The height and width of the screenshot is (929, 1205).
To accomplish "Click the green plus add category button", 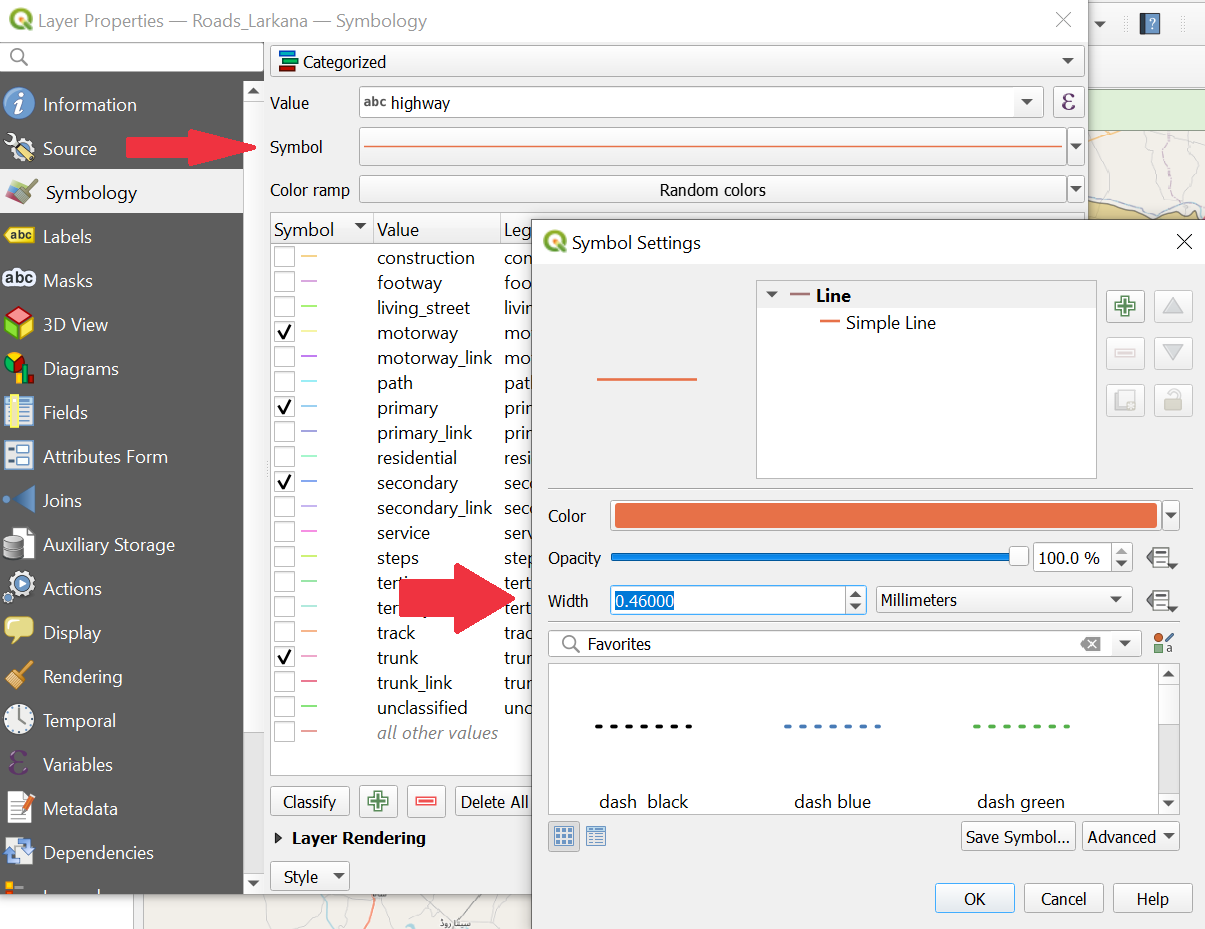I will point(378,801).
